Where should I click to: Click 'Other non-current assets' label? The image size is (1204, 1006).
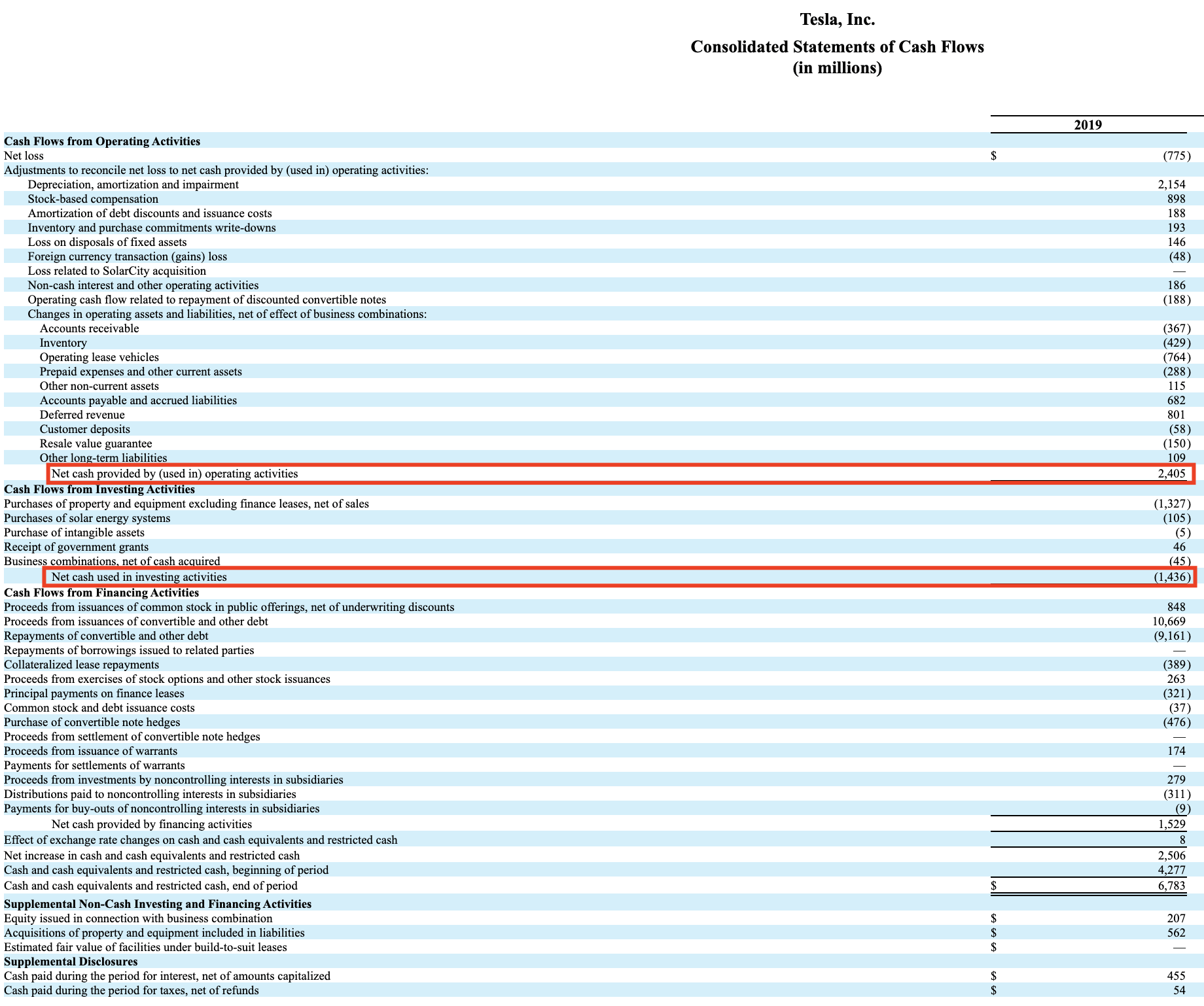pyautogui.click(x=99, y=386)
